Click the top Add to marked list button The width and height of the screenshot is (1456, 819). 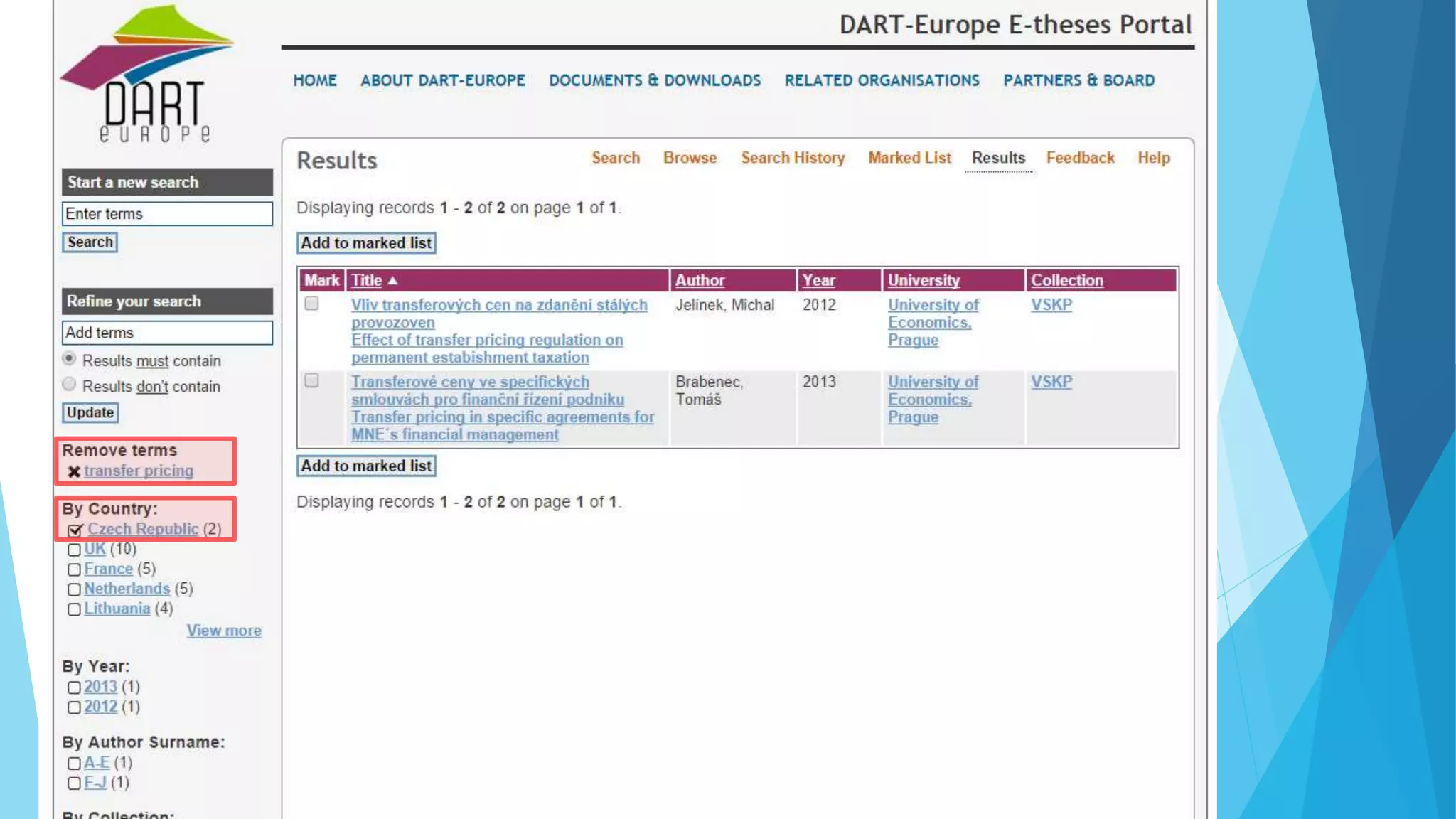click(366, 243)
